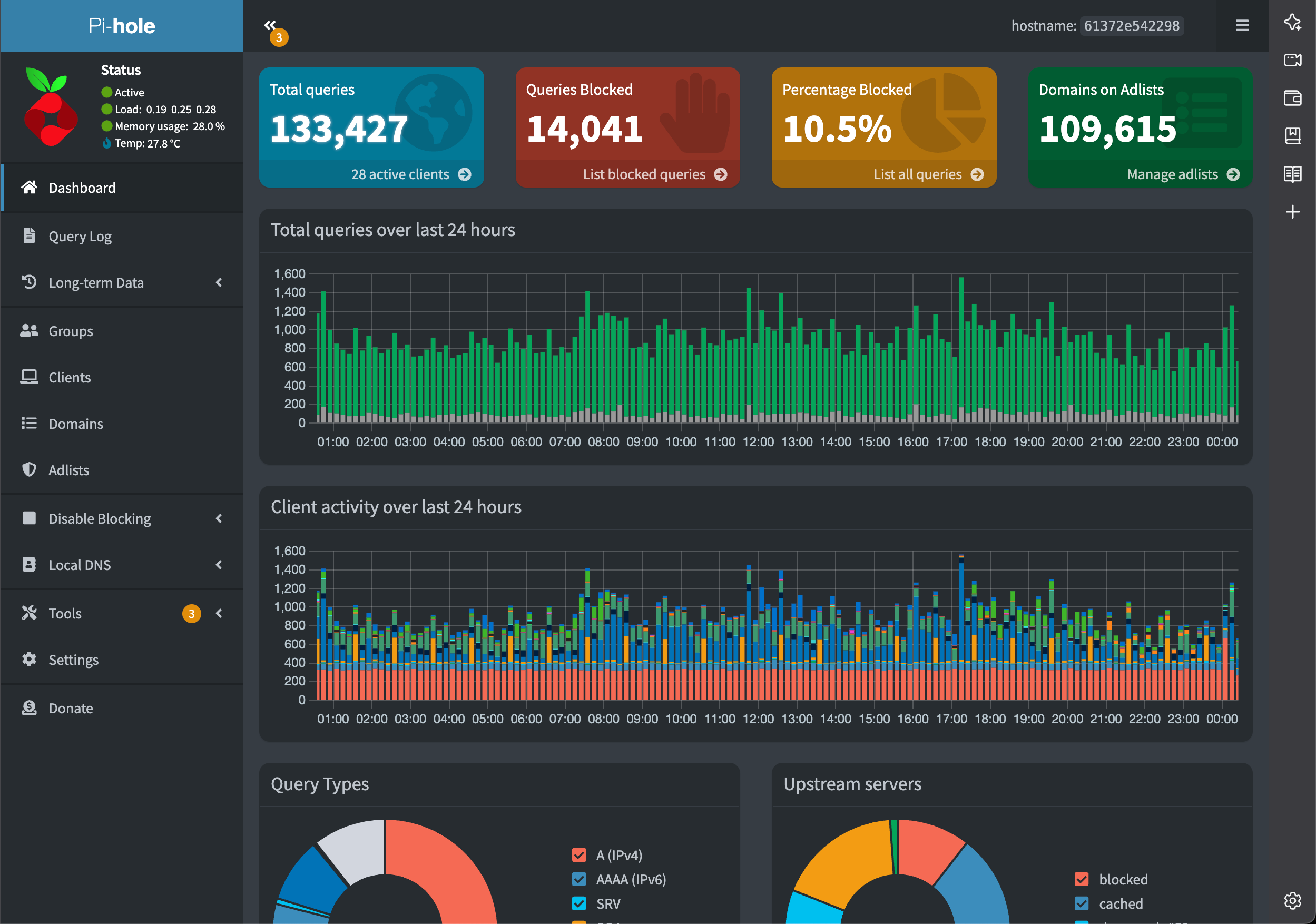Click the browser sidebar wallet icon

[1292, 98]
